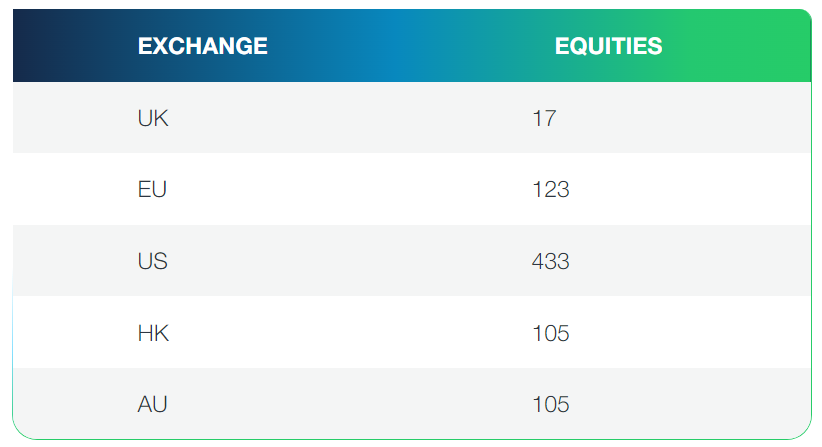Click the equities value 433
The height and width of the screenshot is (447, 822).
[551, 261]
